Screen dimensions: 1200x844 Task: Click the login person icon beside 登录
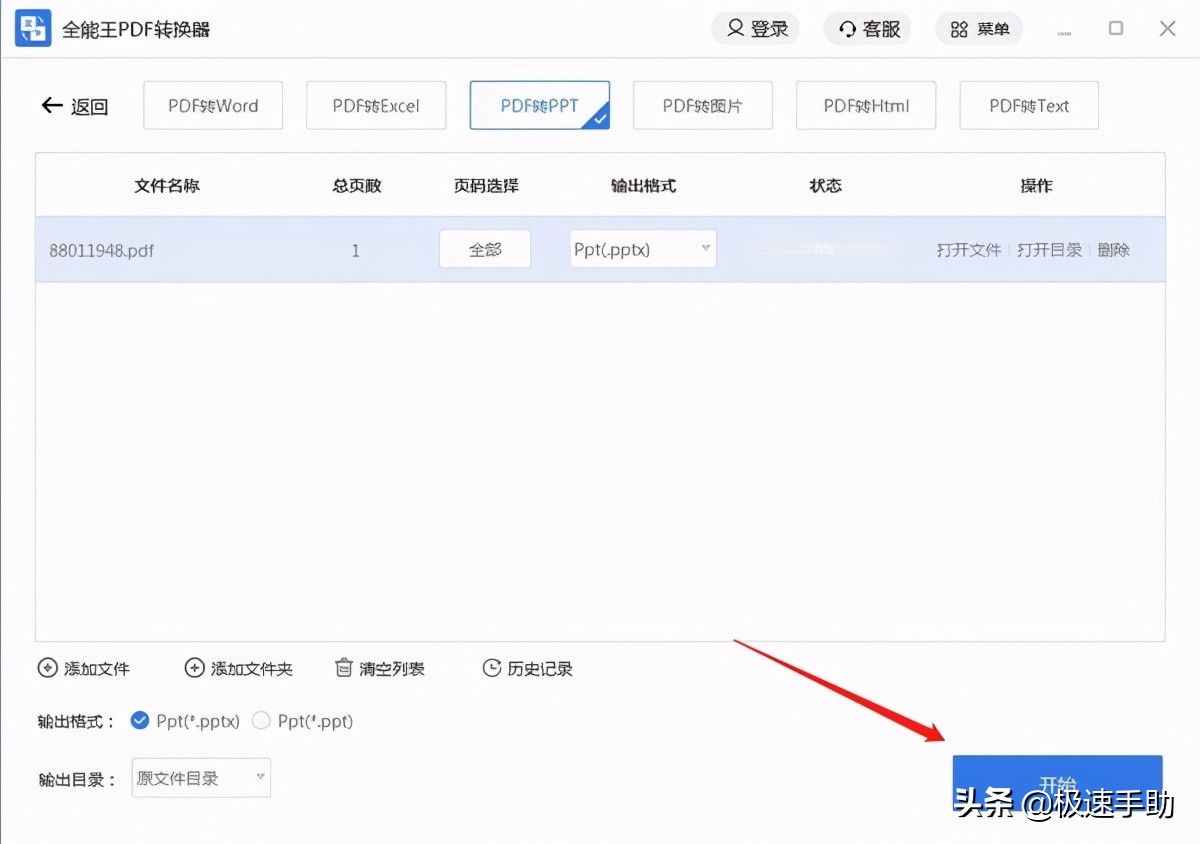[735, 28]
